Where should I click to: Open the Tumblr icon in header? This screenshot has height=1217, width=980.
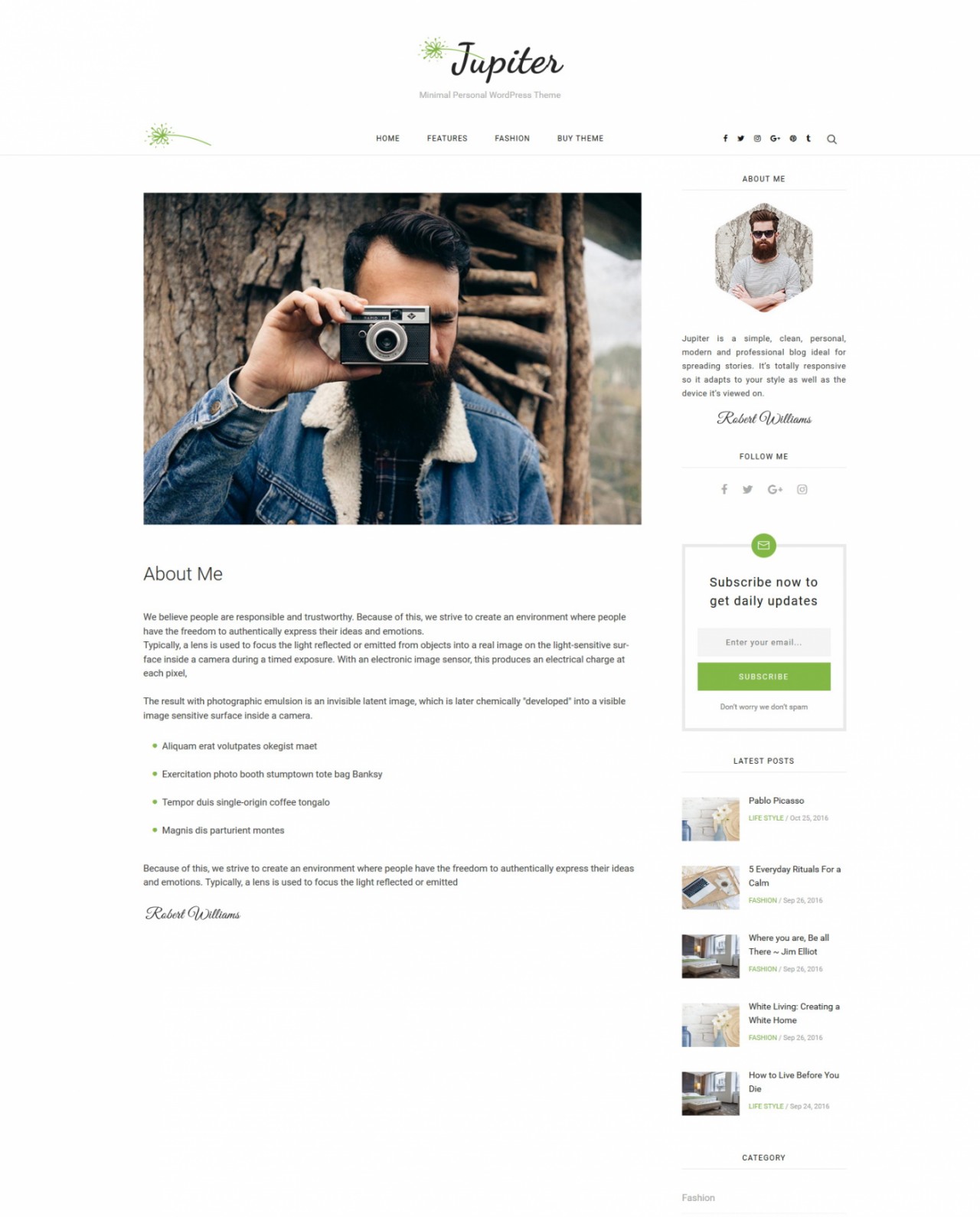[808, 139]
